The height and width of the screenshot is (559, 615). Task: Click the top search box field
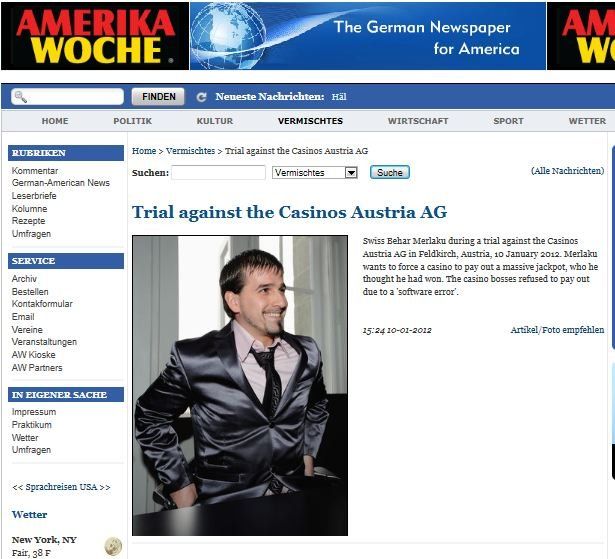(67, 97)
